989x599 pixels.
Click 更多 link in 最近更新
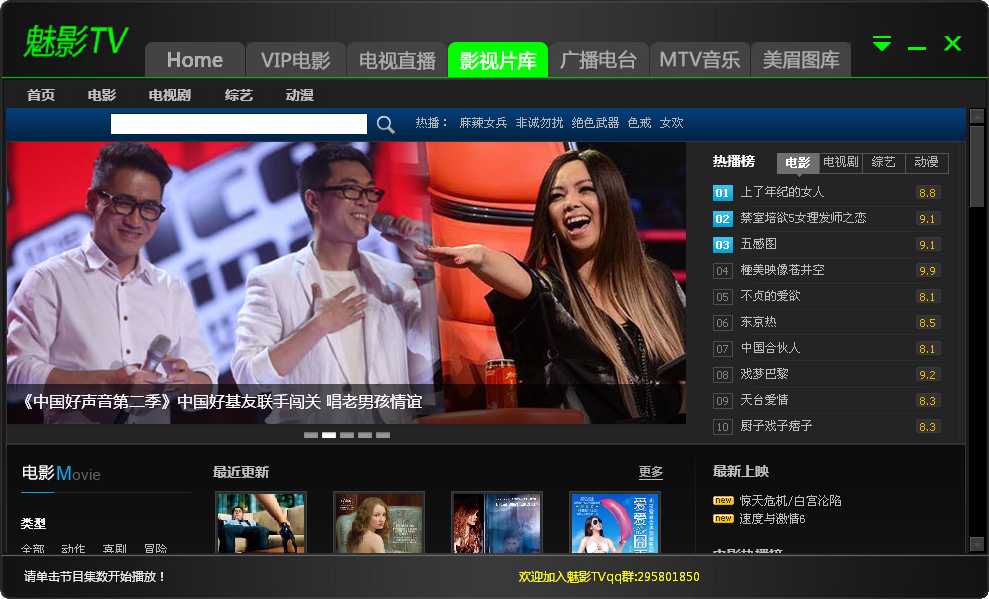coord(650,472)
